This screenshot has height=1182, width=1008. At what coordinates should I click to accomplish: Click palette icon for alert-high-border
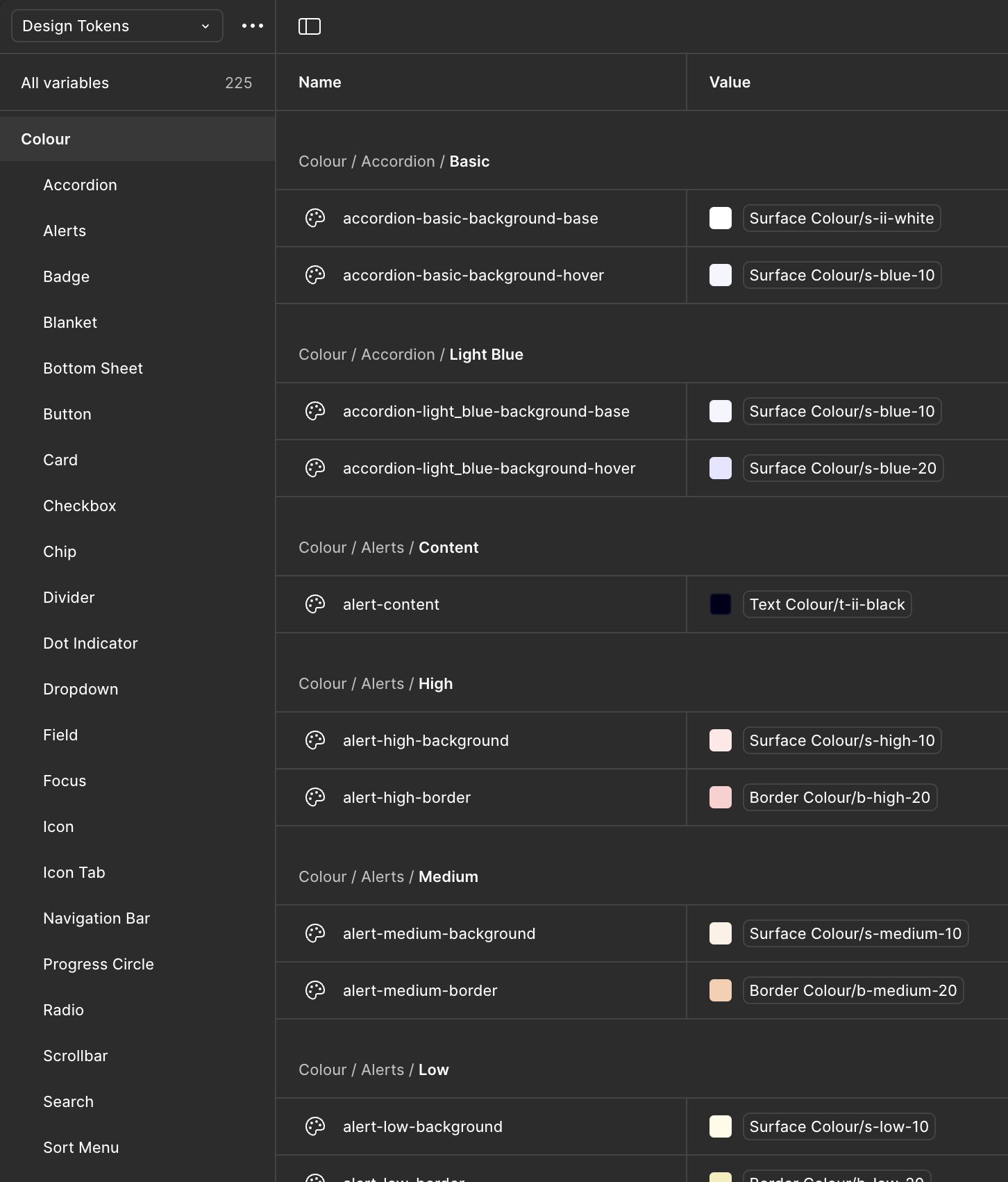tap(315, 797)
